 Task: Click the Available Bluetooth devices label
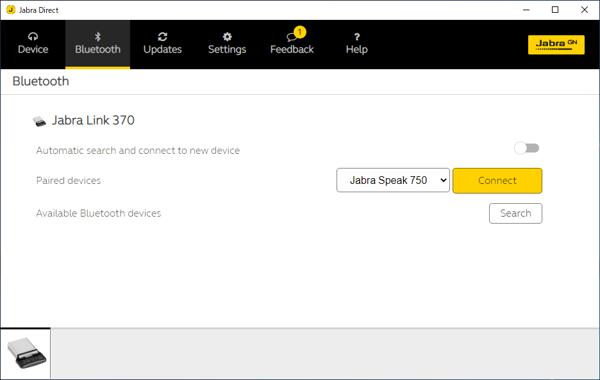point(98,213)
